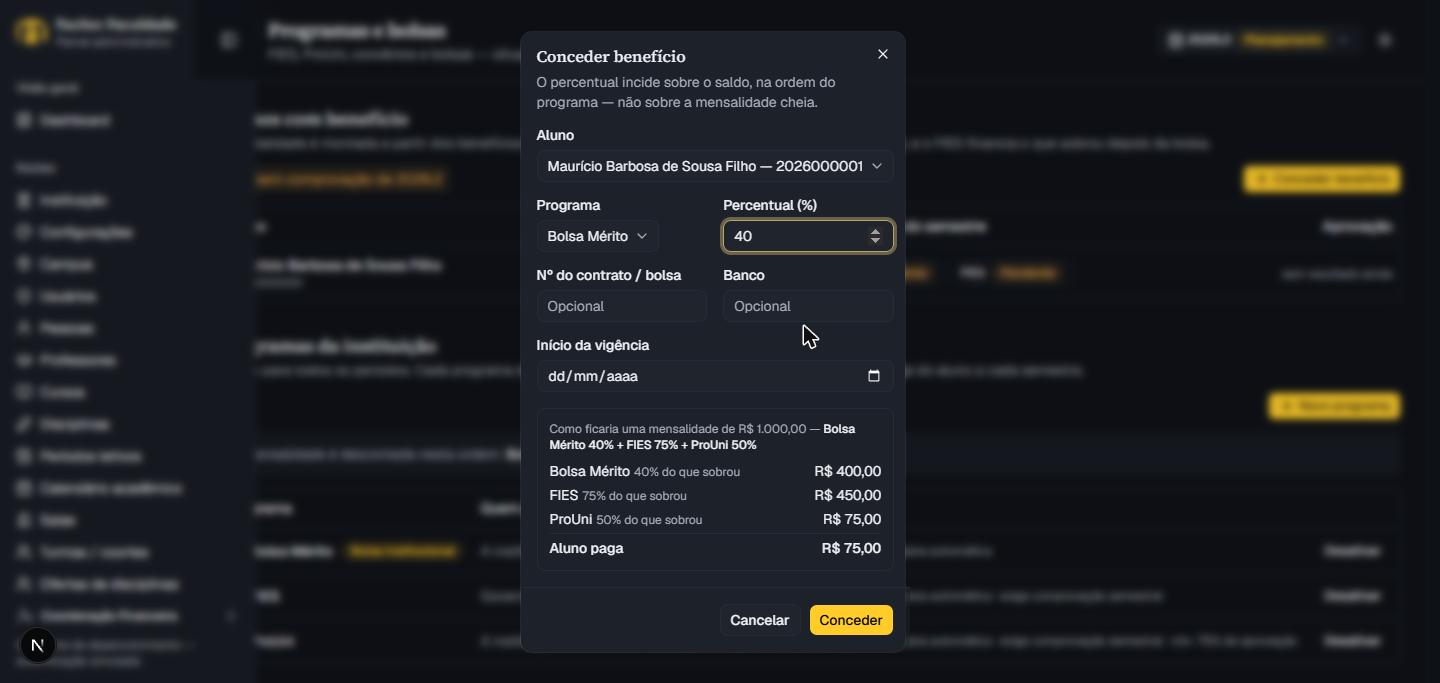The image size is (1440, 683).
Task: Open the Aluno student dropdown
Action: (x=715, y=166)
